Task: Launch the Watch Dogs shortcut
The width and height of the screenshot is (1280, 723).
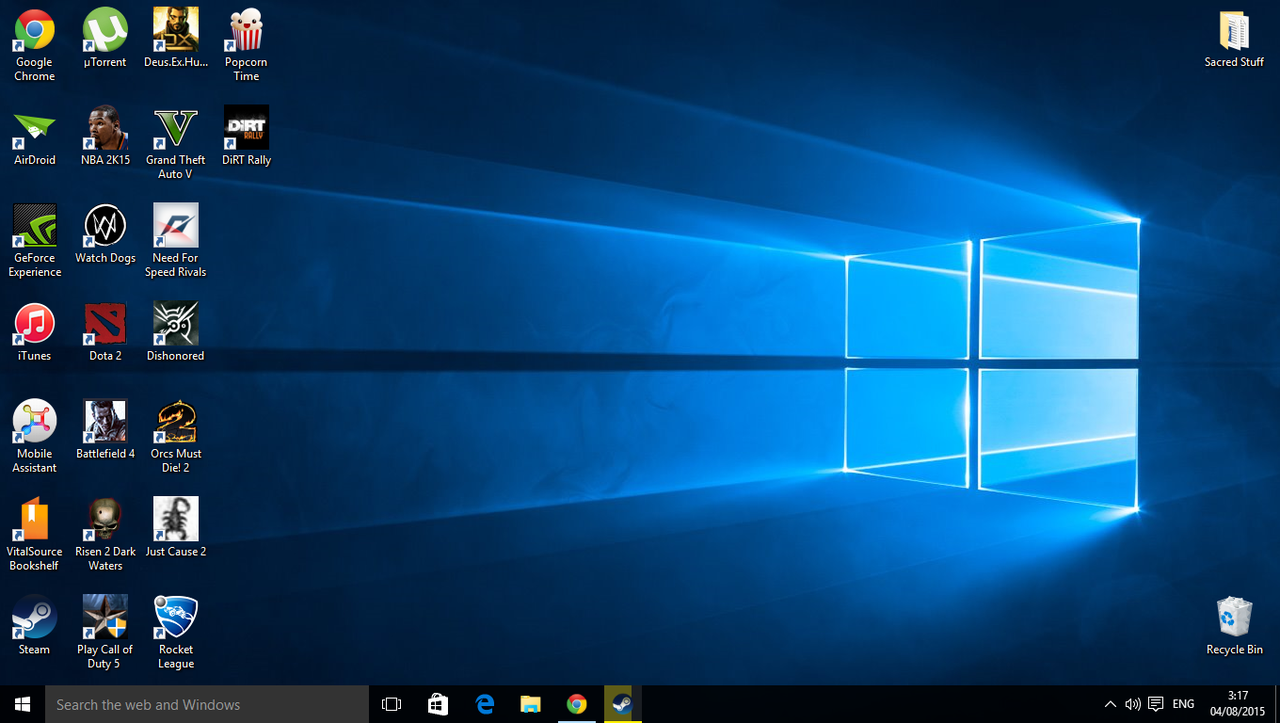Action: (x=105, y=234)
